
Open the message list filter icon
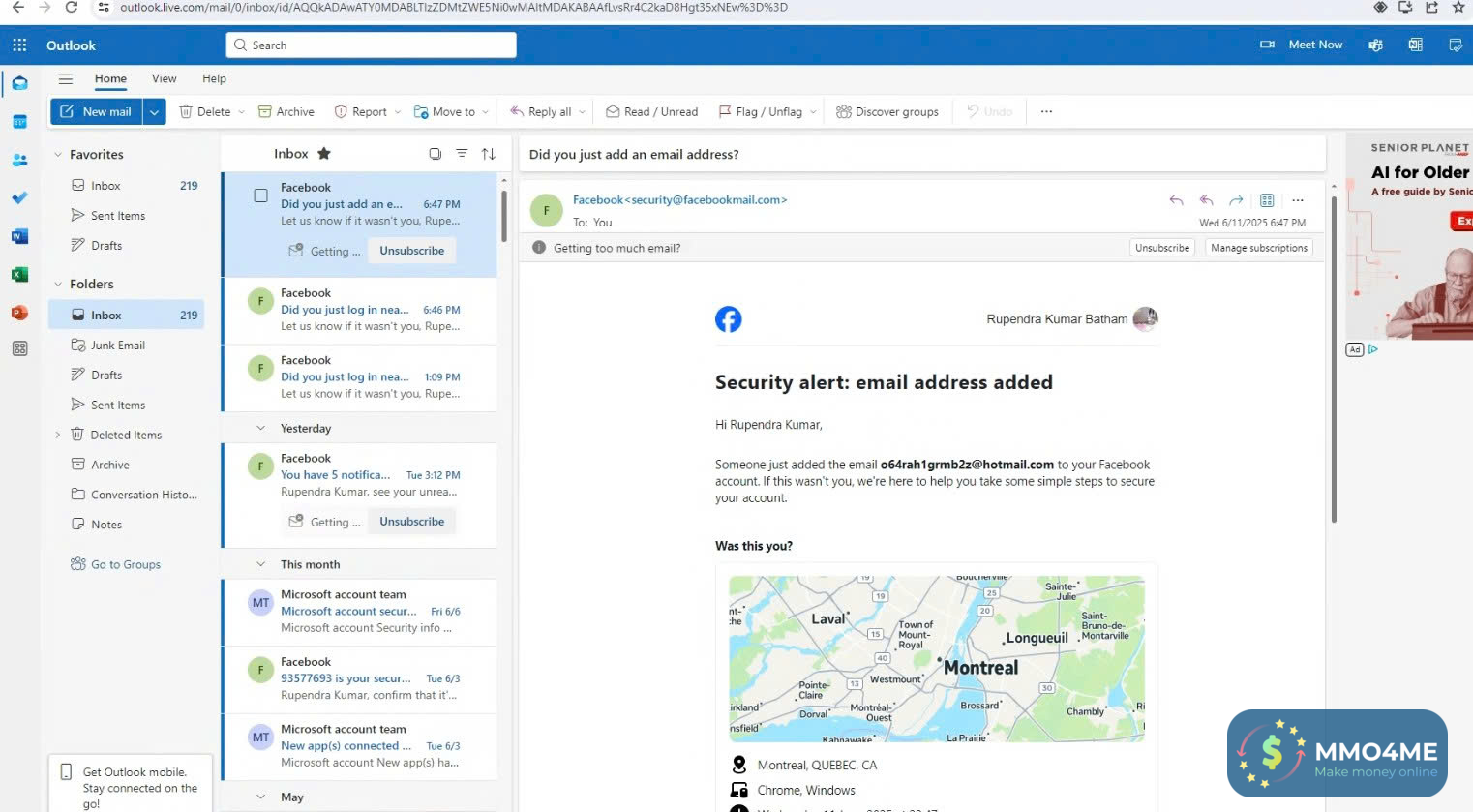(x=462, y=154)
